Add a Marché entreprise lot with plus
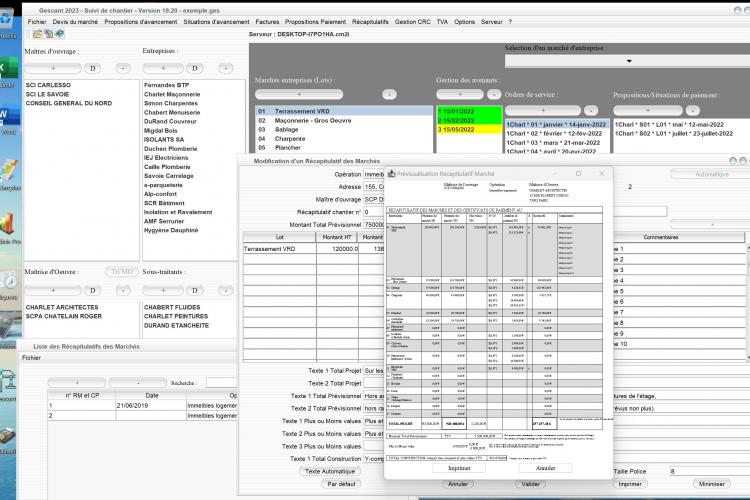The height and width of the screenshot is (500, 750). (x=299, y=94)
